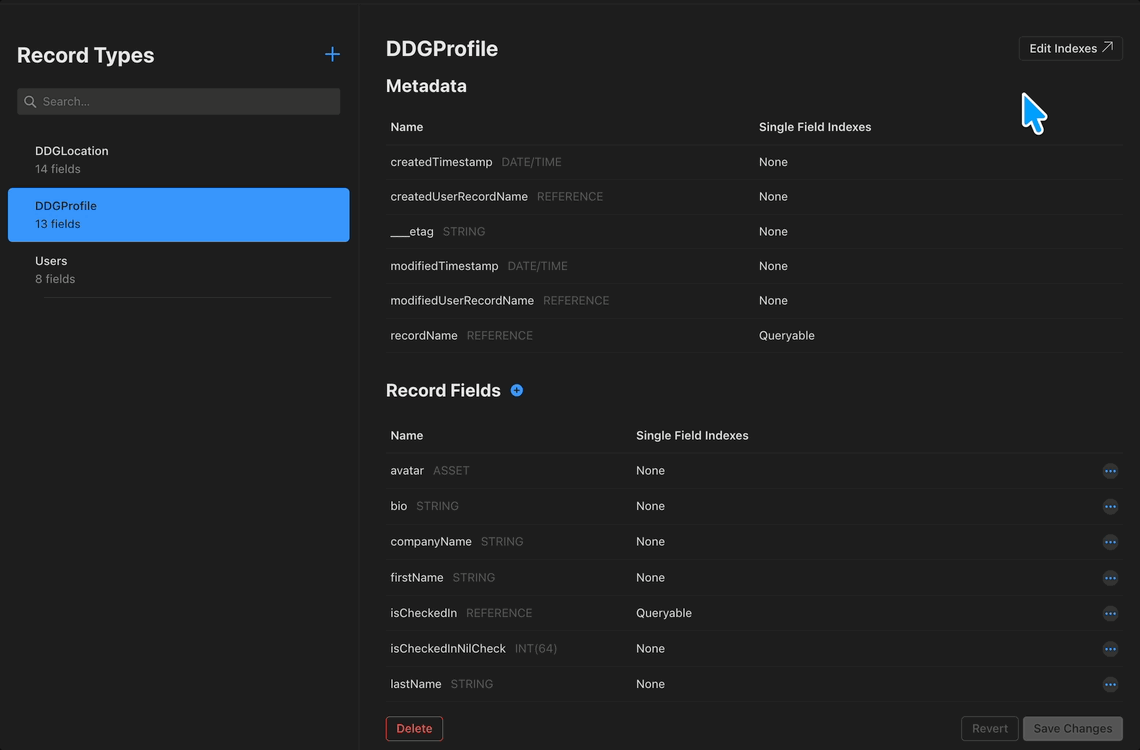1140x750 pixels.
Task: Click Queryable index value for recordName
Action: pos(787,336)
